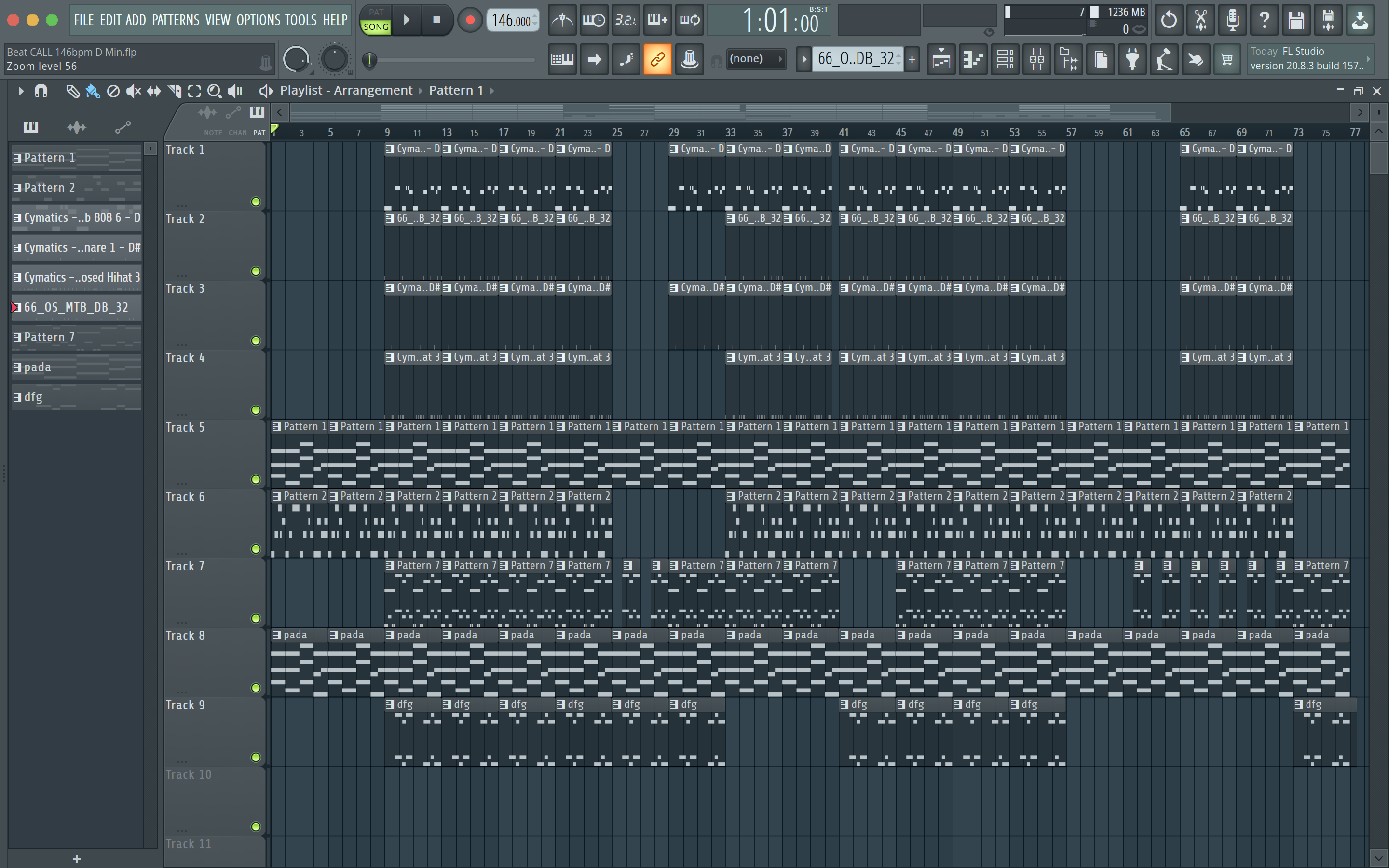This screenshot has height=868, width=1389.
Task: Open the content library cart icon
Action: [x=1227, y=58]
